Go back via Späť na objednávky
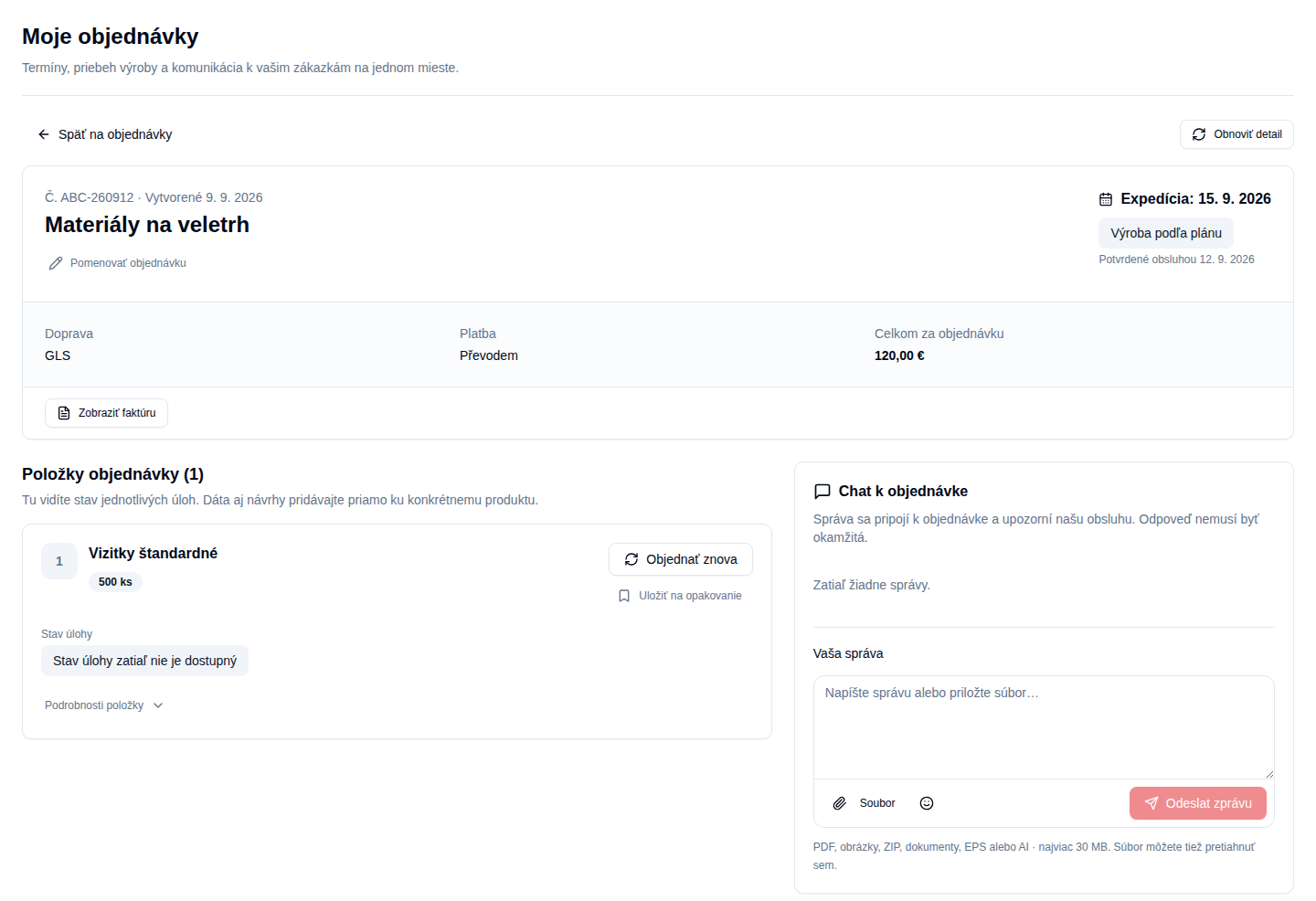 click(x=104, y=134)
